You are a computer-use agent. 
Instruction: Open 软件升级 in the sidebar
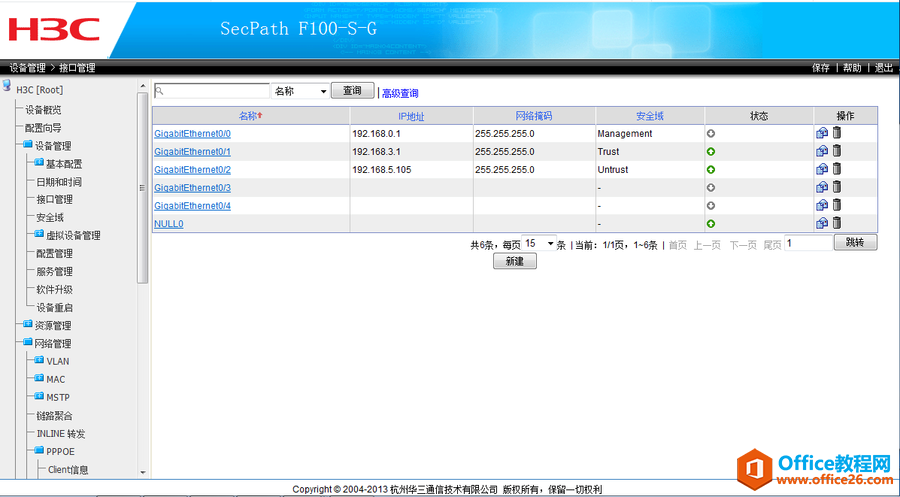click(55, 289)
